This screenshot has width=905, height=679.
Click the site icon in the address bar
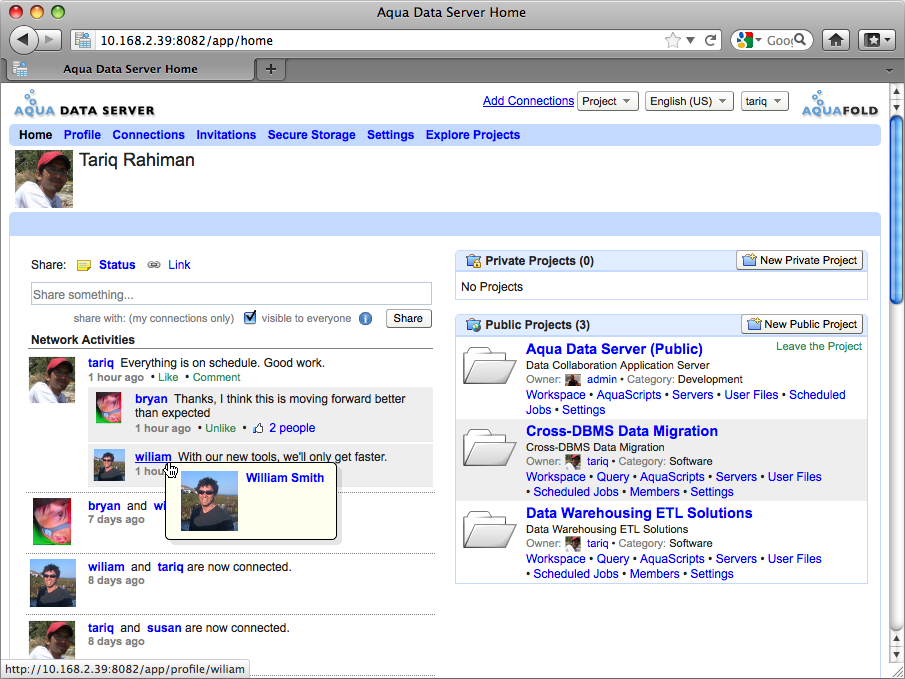(x=83, y=40)
